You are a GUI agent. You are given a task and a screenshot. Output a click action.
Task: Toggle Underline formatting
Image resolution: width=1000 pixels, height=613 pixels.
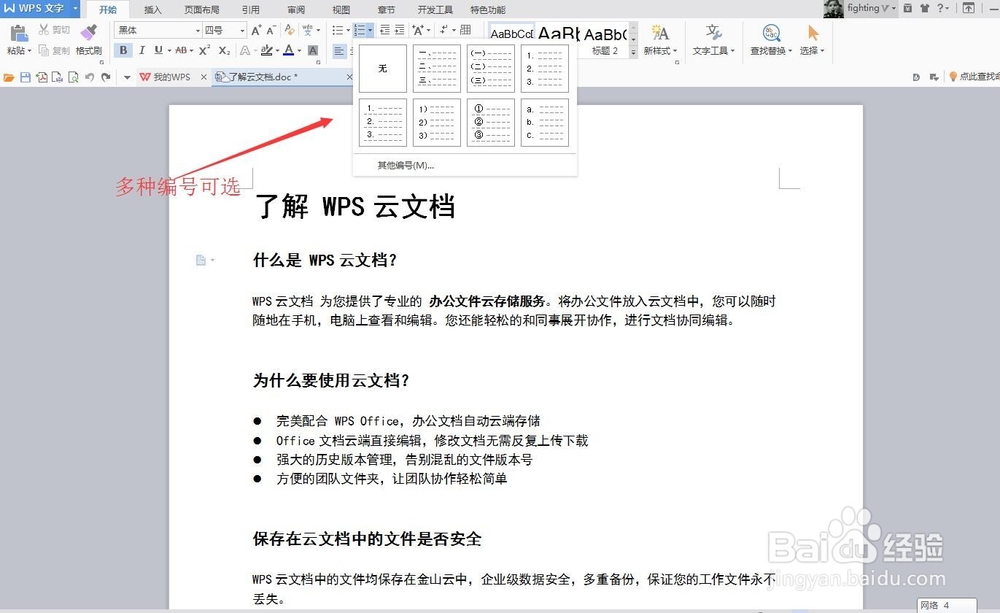[x=158, y=50]
